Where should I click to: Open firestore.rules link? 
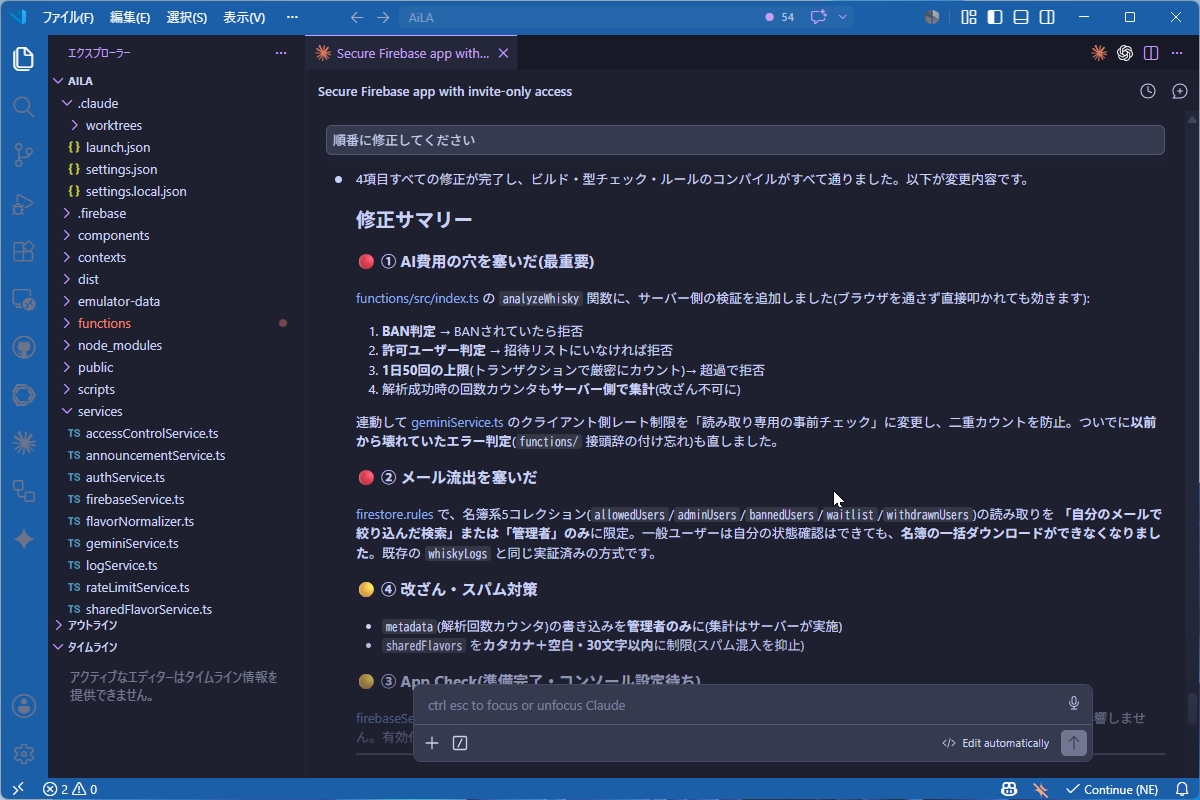395,514
